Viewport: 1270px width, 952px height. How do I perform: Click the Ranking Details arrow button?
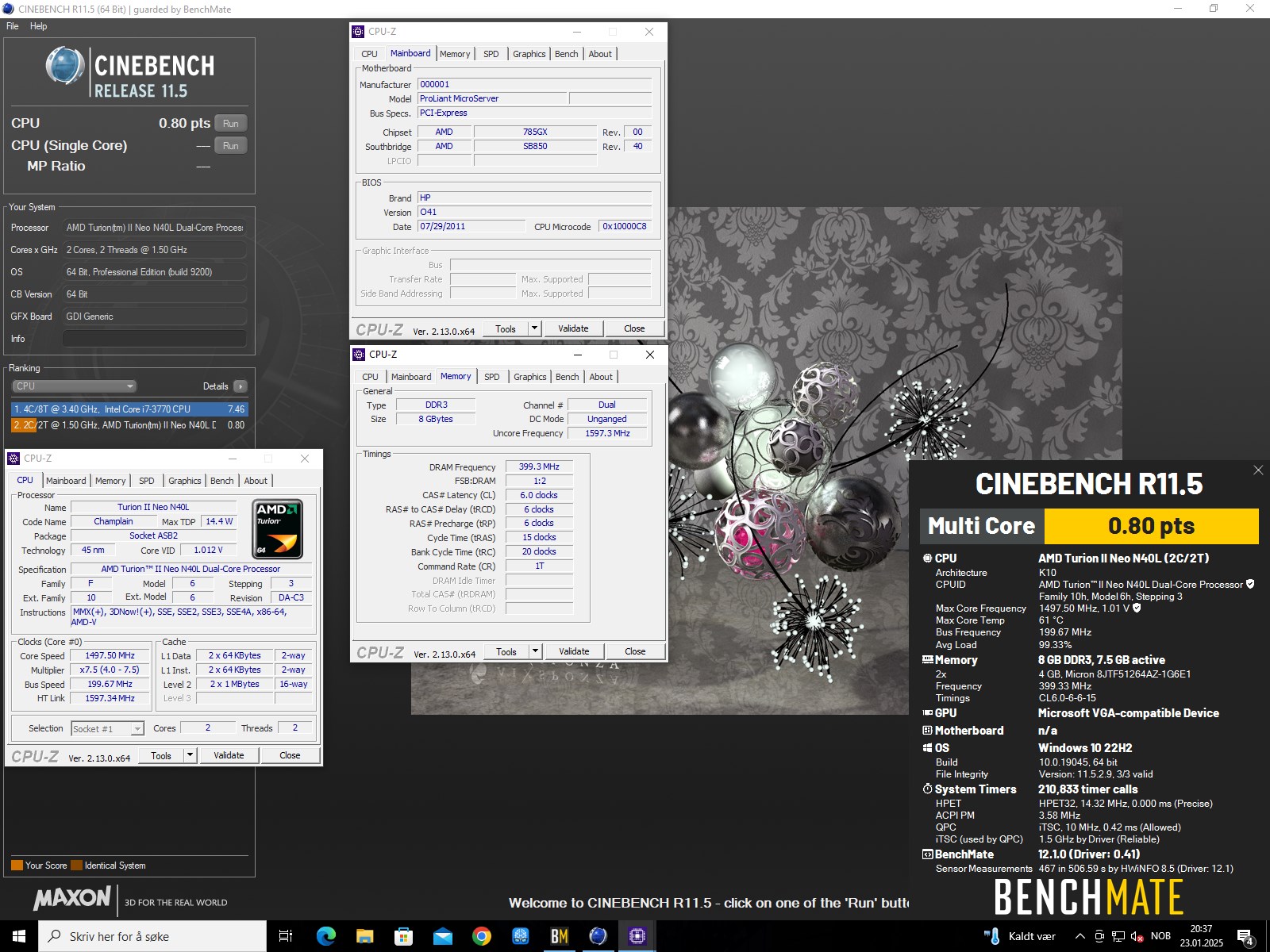[240, 386]
